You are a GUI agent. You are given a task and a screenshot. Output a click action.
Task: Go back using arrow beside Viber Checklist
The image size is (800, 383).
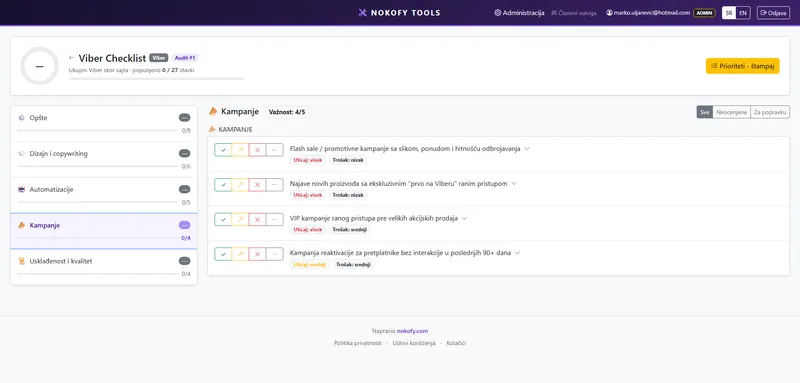pos(72,58)
